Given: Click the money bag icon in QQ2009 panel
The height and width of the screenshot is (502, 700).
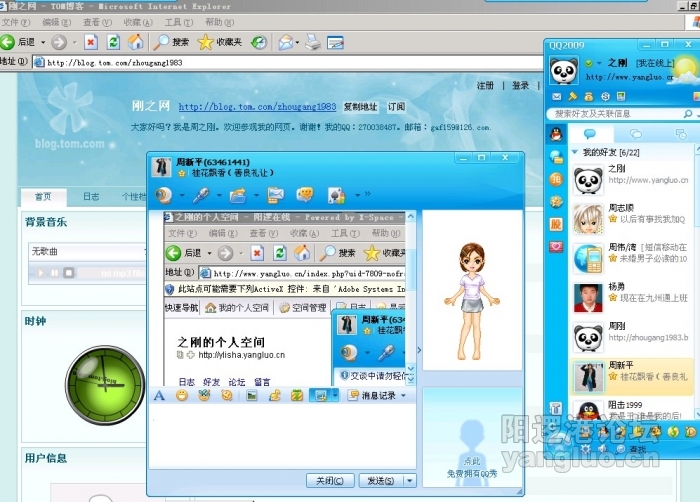Looking at the screenshot, I should click(x=589, y=96).
